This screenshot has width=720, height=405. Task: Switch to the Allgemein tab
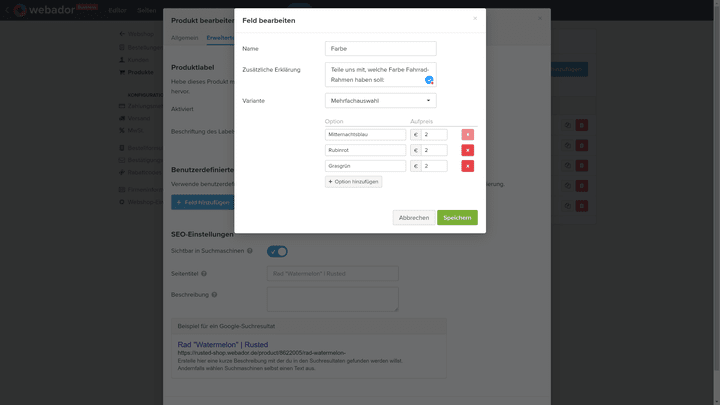[x=185, y=37]
